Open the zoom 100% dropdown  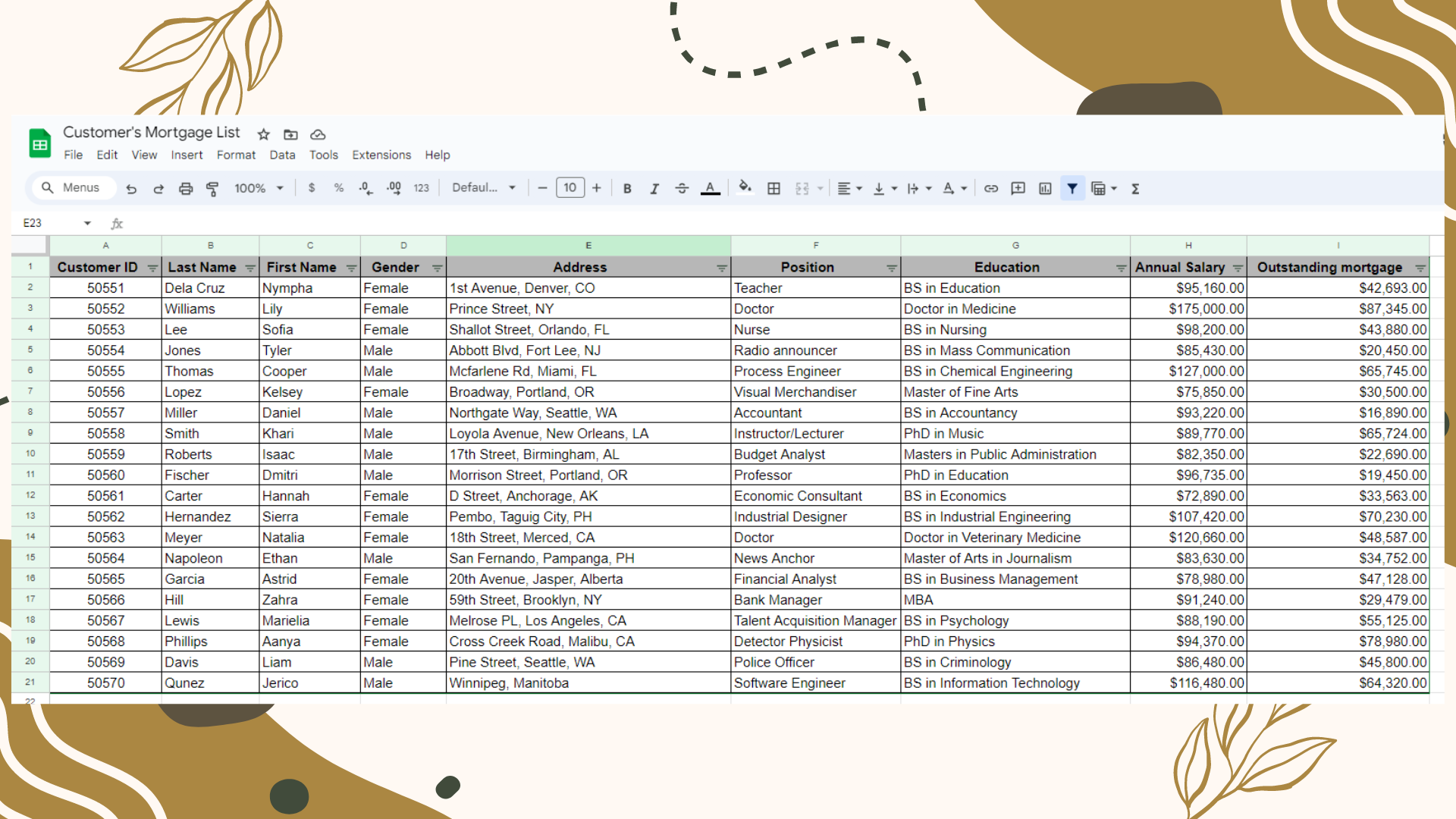tap(259, 189)
